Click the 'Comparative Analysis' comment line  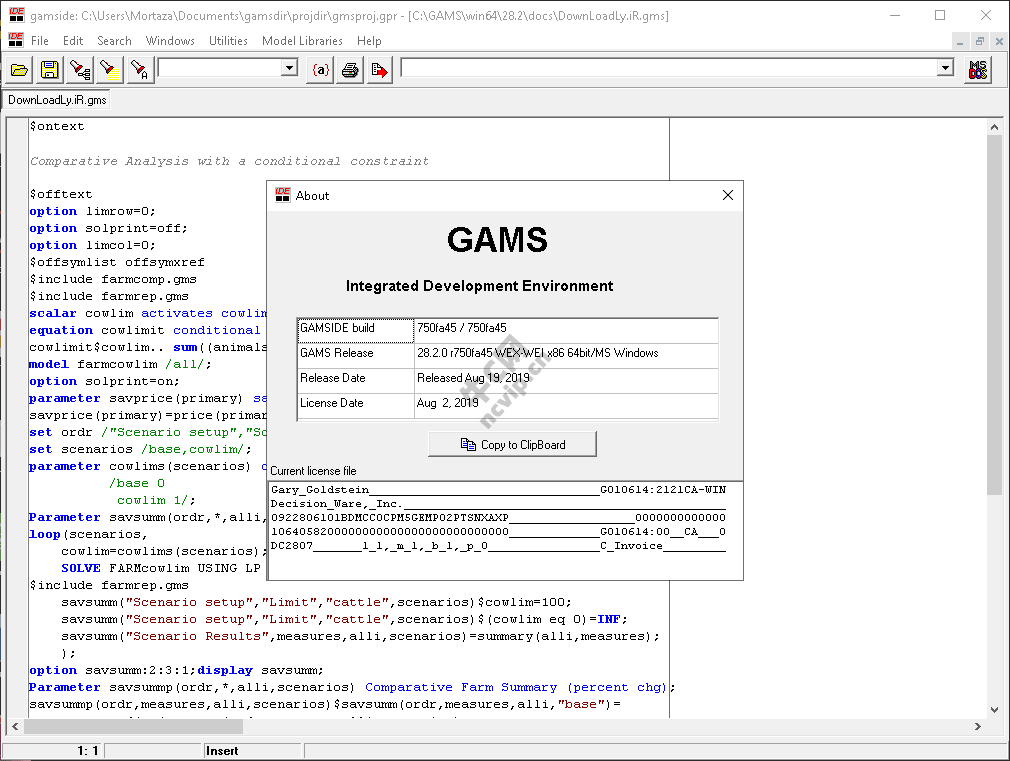point(229,161)
